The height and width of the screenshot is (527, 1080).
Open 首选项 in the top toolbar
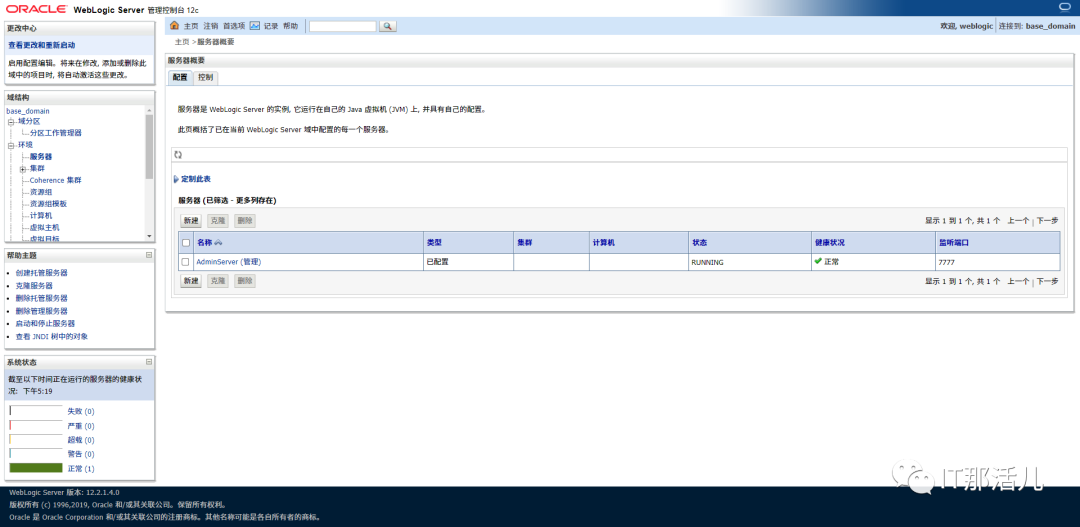click(234, 26)
